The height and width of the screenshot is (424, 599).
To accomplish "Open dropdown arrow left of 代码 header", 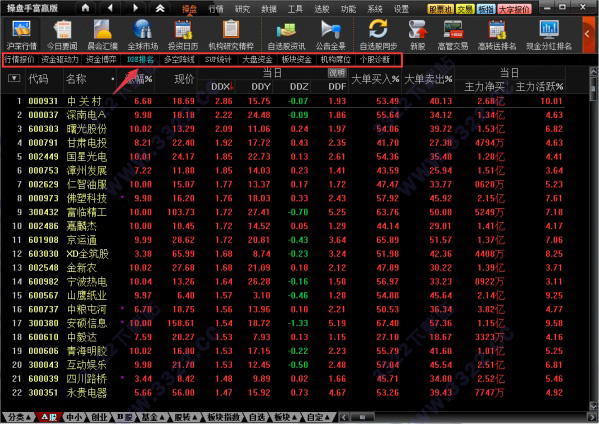I will (x=14, y=78).
